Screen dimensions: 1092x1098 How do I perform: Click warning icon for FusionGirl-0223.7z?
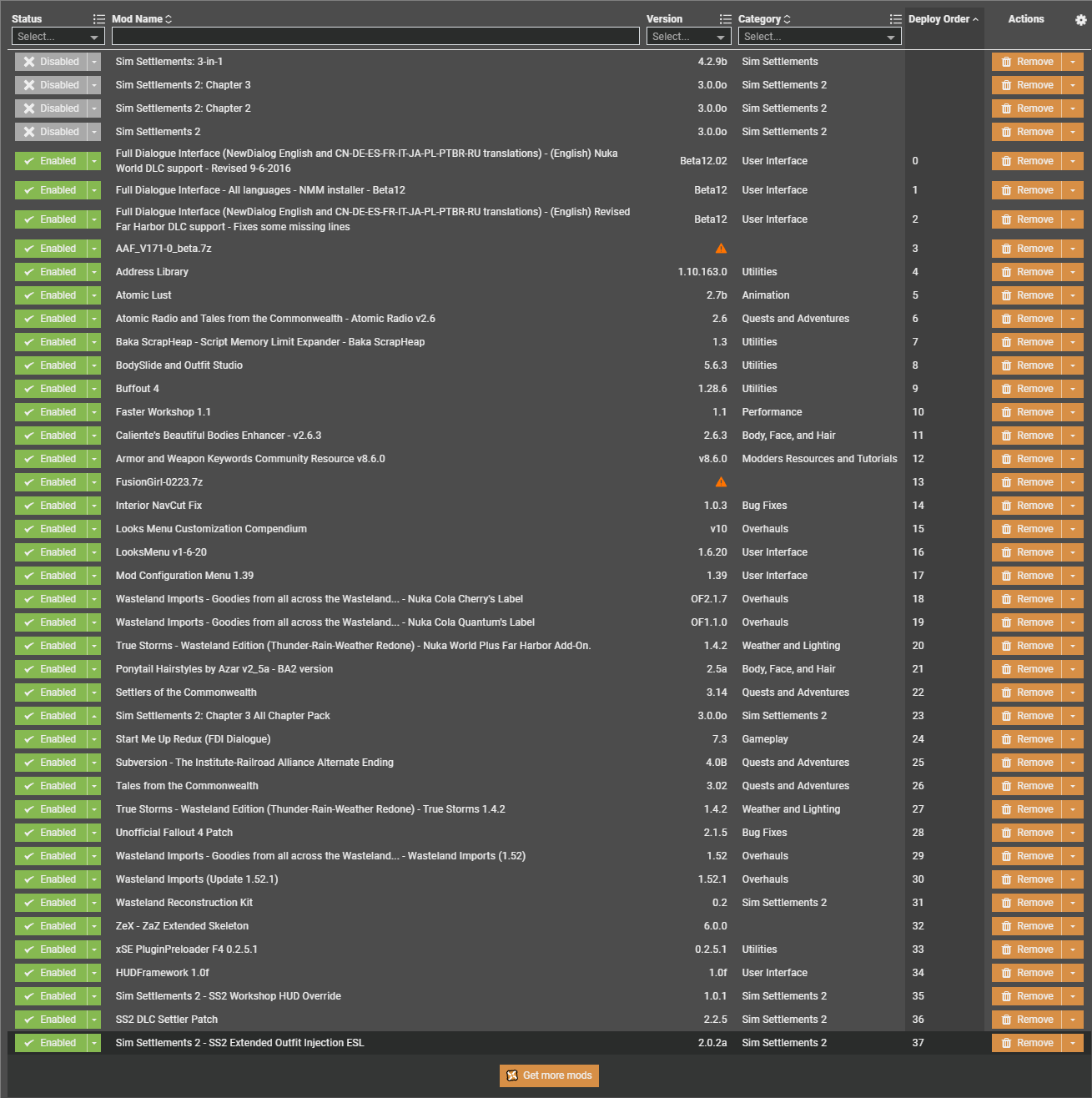[721, 482]
